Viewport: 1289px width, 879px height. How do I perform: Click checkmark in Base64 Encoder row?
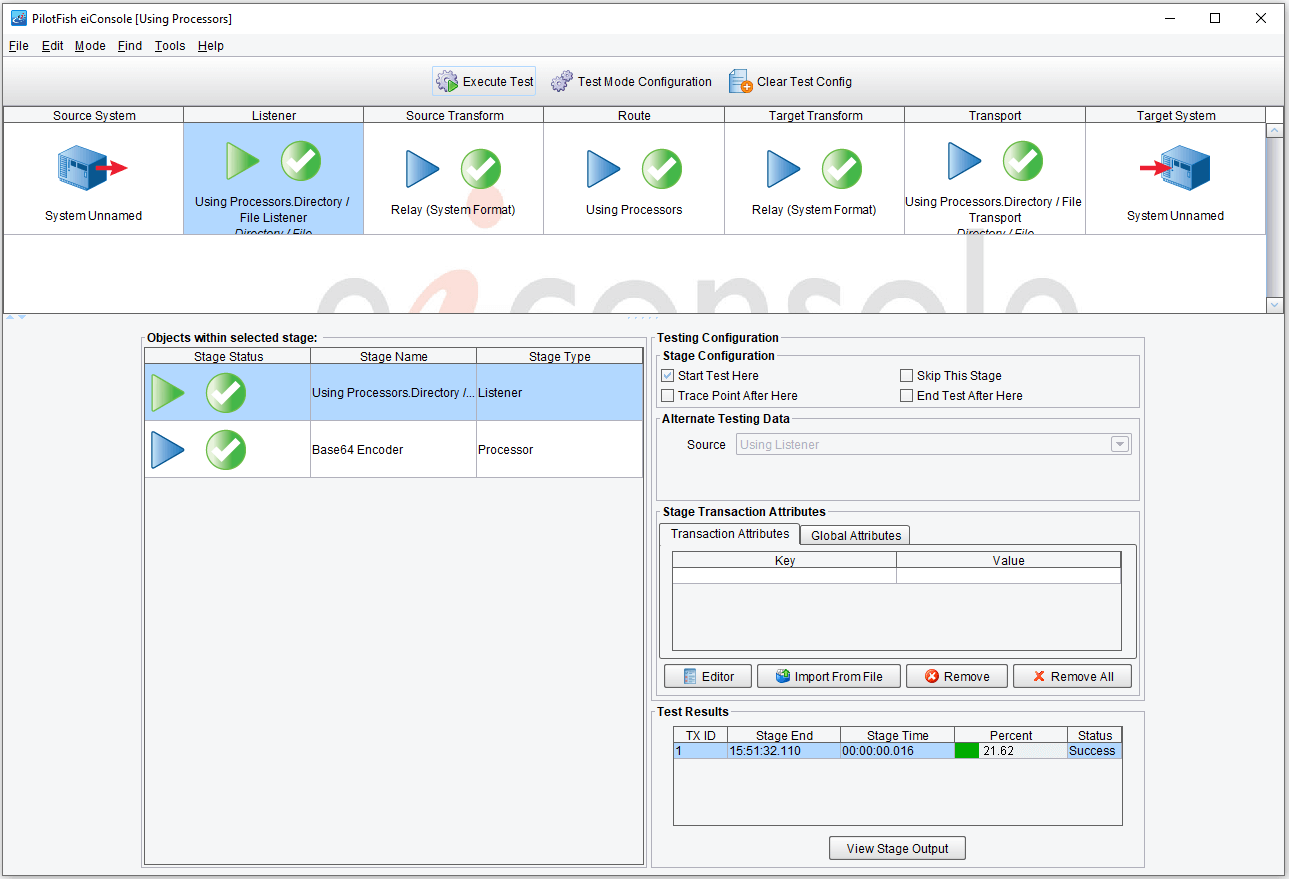[x=226, y=450]
